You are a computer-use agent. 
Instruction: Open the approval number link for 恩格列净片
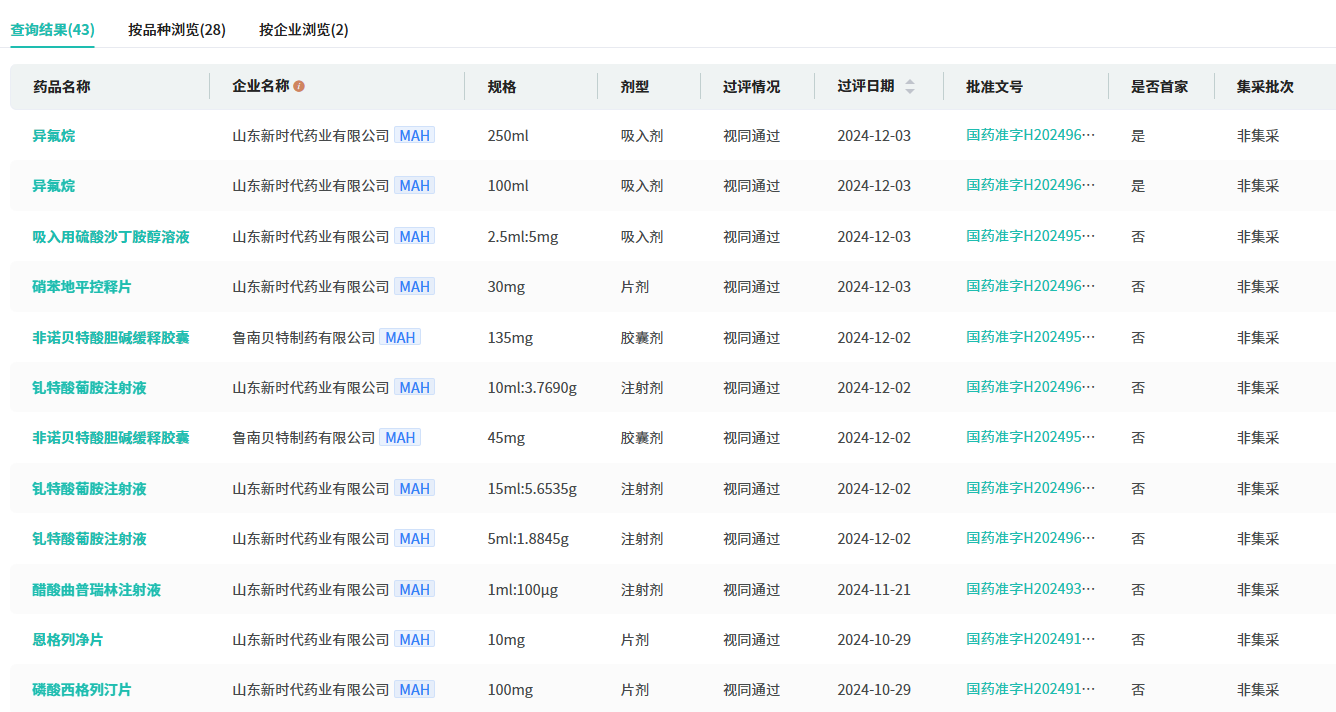(1030, 639)
